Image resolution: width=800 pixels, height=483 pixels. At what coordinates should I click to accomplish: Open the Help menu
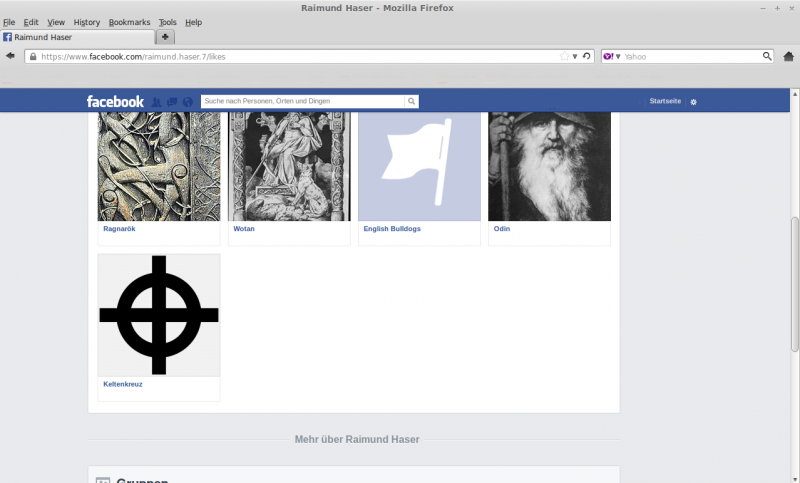pos(193,22)
